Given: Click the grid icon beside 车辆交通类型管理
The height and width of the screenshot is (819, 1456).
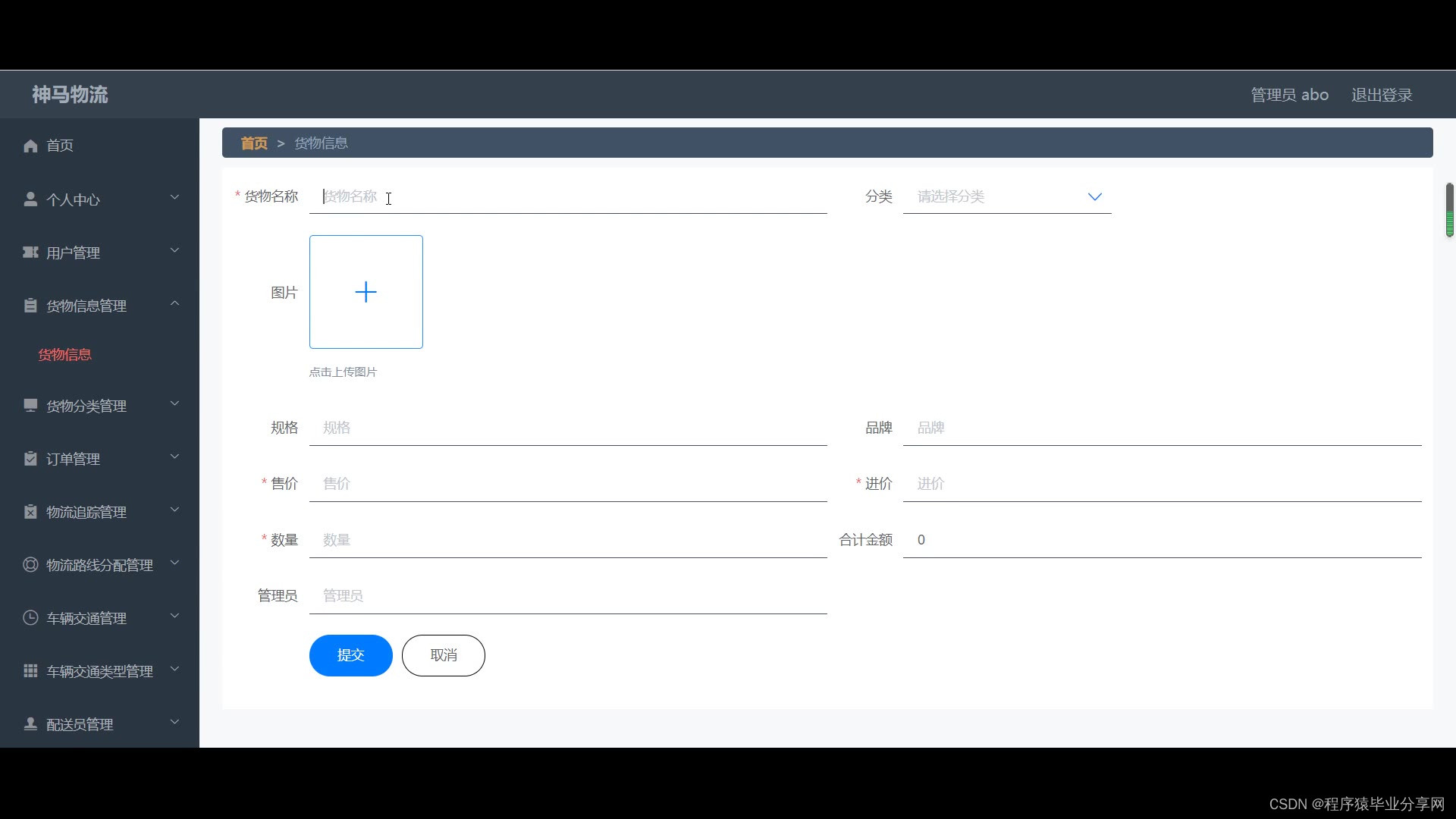Looking at the screenshot, I should pos(30,671).
